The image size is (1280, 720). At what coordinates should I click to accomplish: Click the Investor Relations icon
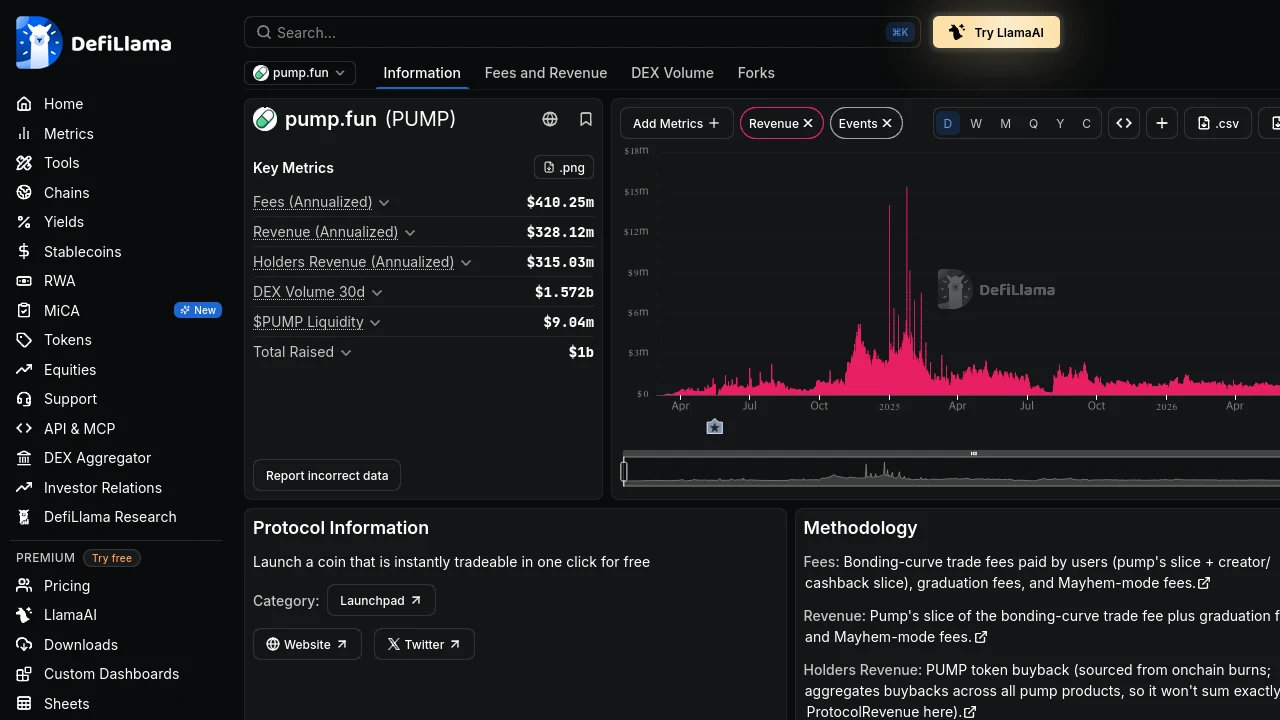point(24,487)
